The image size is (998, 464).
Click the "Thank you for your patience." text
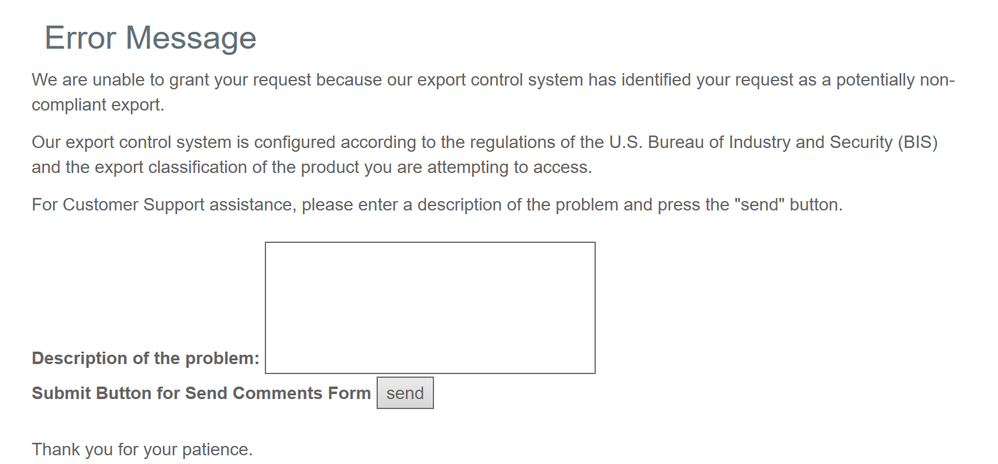[x=142, y=449]
